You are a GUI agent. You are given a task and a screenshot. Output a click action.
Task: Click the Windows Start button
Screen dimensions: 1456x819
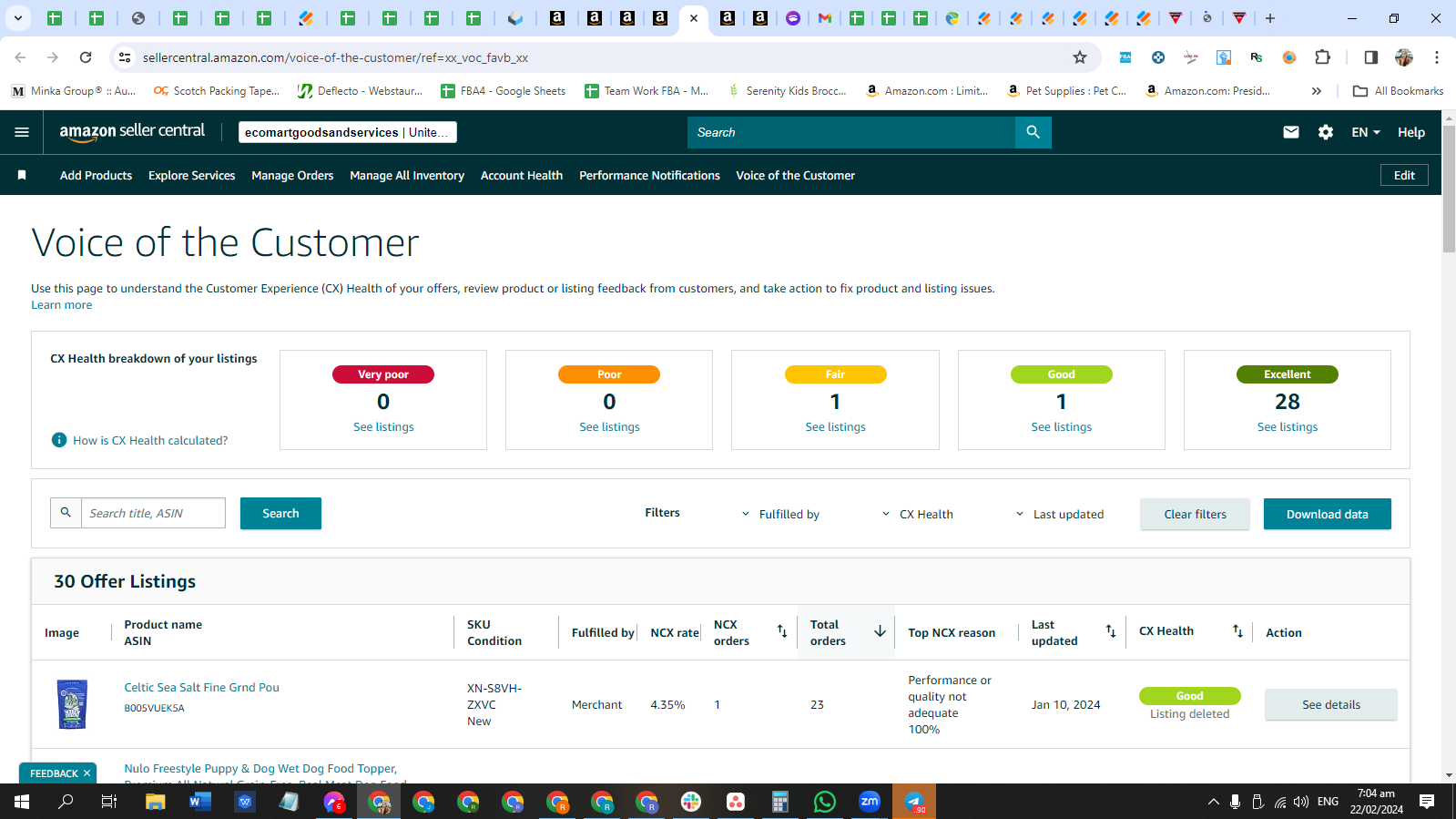point(22,802)
